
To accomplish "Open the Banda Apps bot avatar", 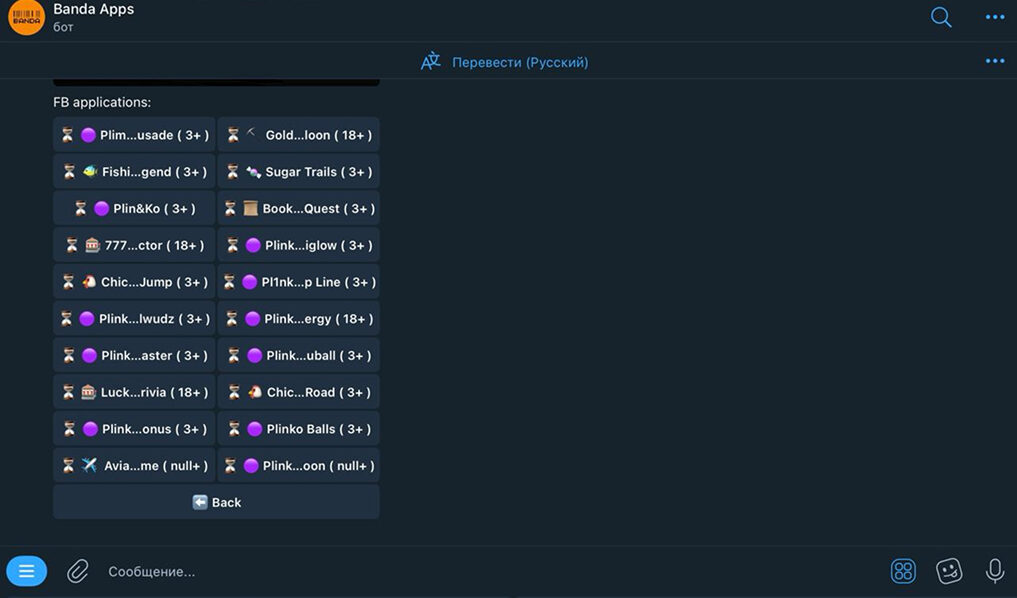I will pos(26,17).
